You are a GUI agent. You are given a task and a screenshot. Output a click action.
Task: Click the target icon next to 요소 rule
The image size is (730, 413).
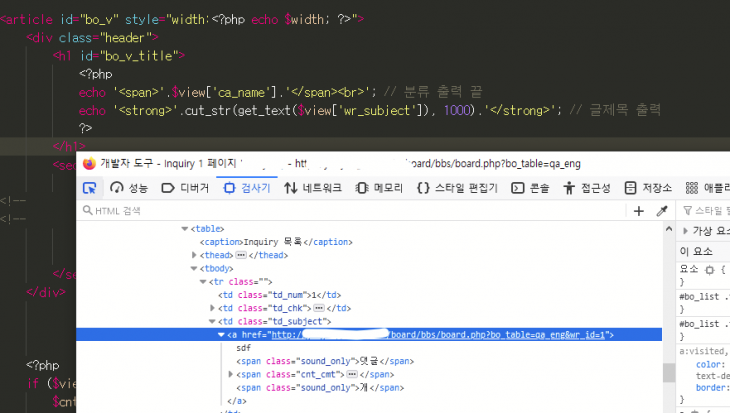pos(710,270)
